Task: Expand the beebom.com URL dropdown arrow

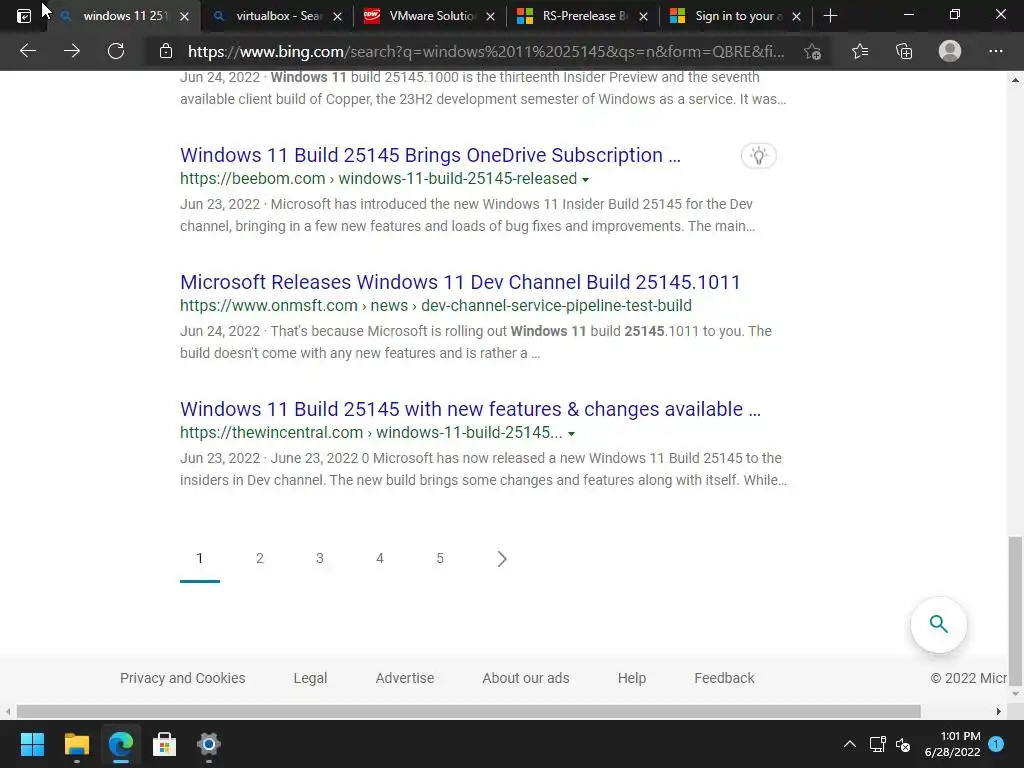Action: 585,180
